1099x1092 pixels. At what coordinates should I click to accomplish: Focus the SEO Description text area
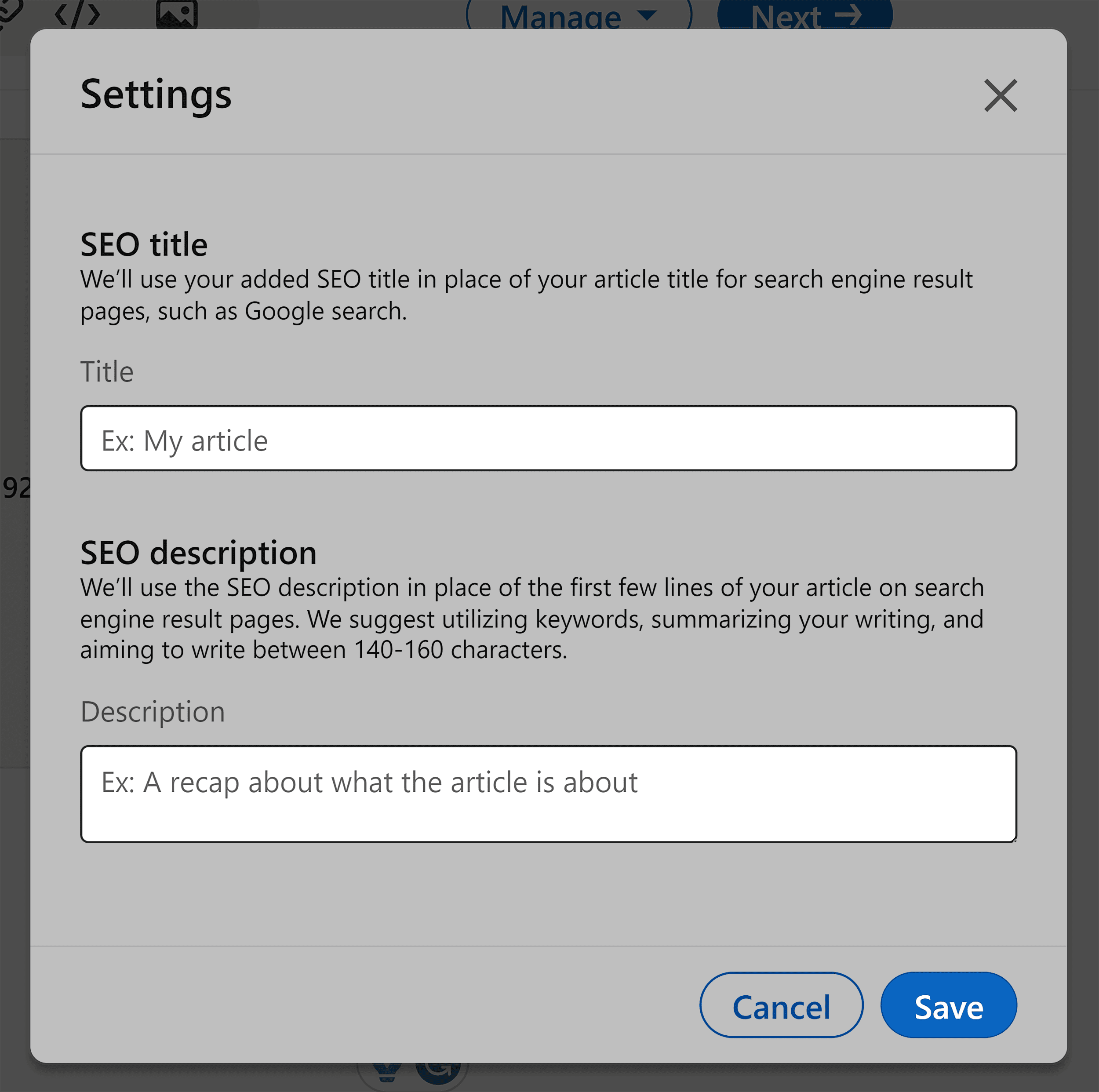(x=548, y=794)
